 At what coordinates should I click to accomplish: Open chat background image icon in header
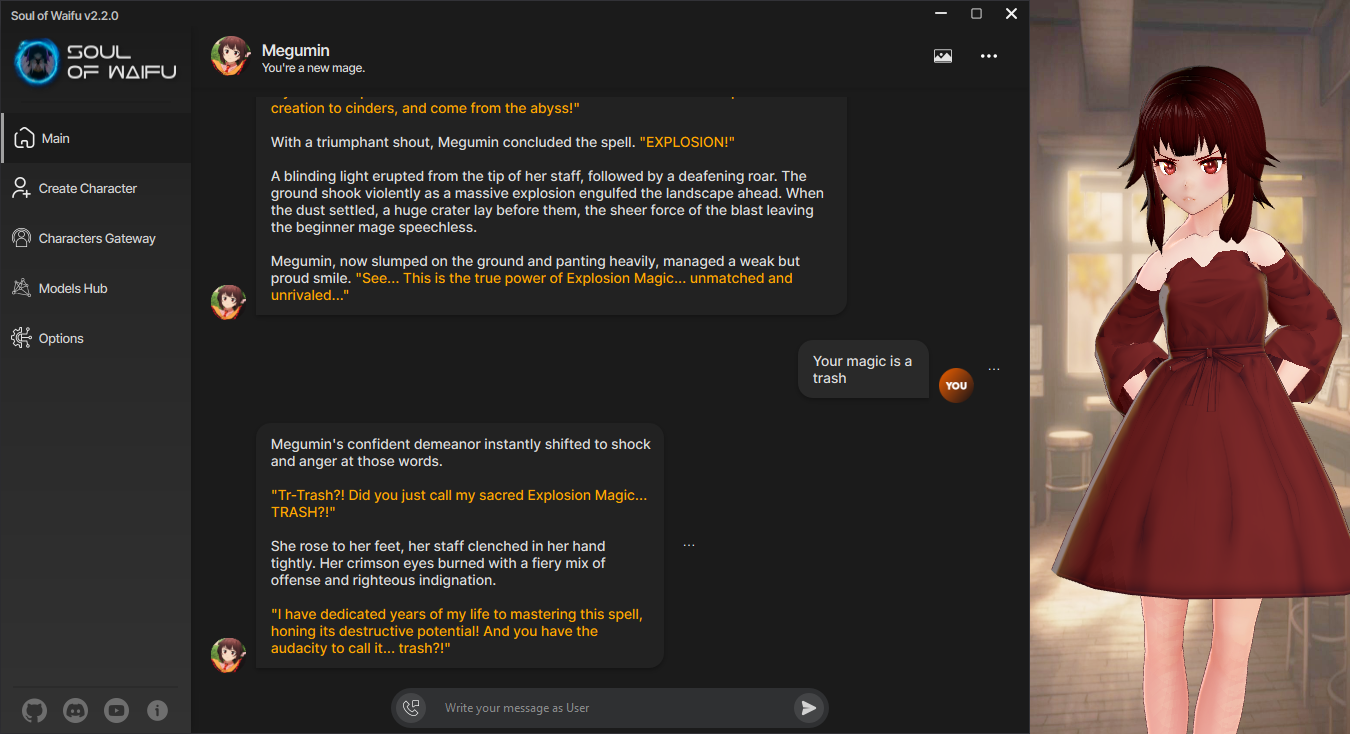coord(943,56)
